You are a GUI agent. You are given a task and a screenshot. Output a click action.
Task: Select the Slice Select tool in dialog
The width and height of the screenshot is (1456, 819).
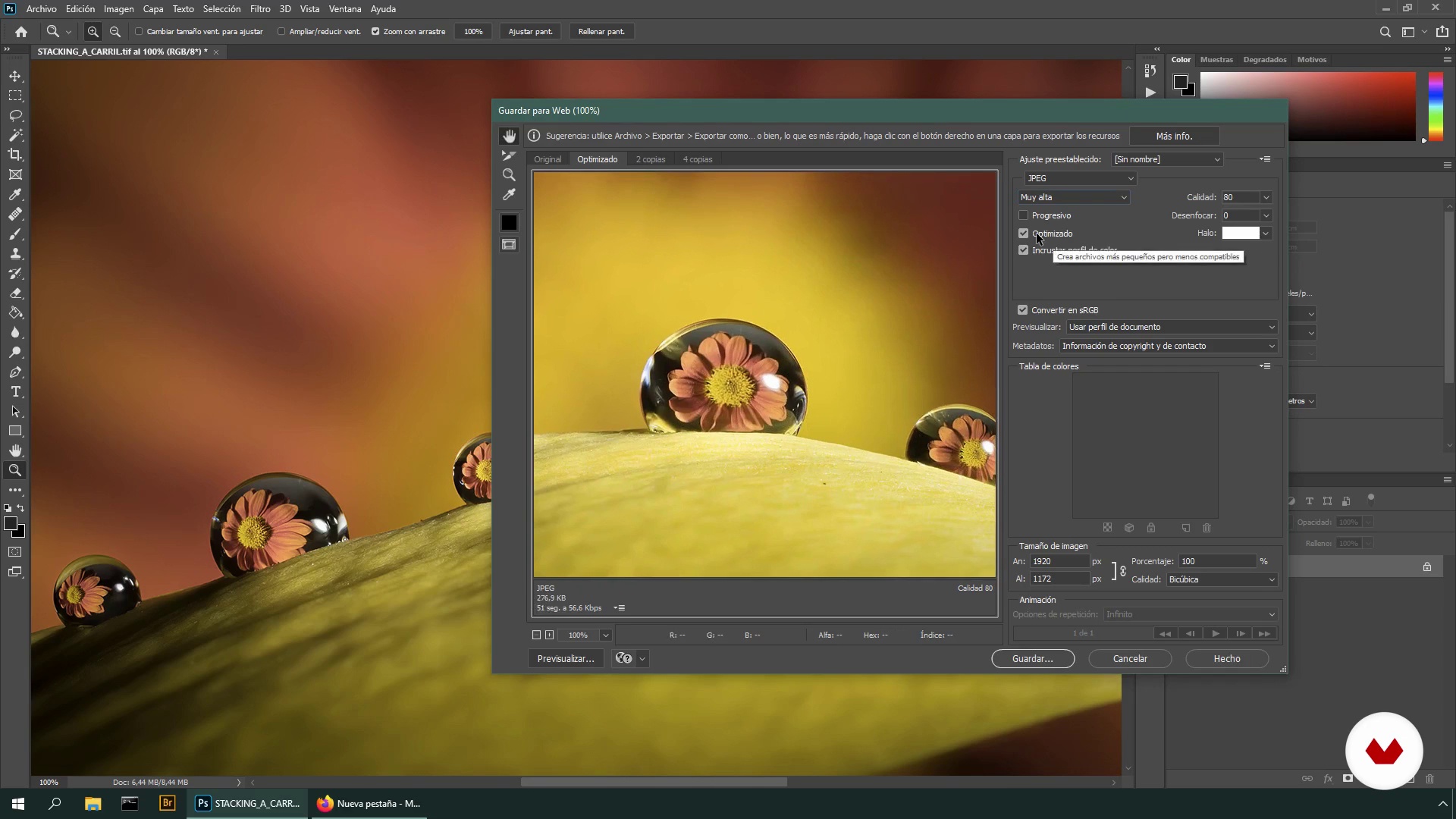click(509, 155)
